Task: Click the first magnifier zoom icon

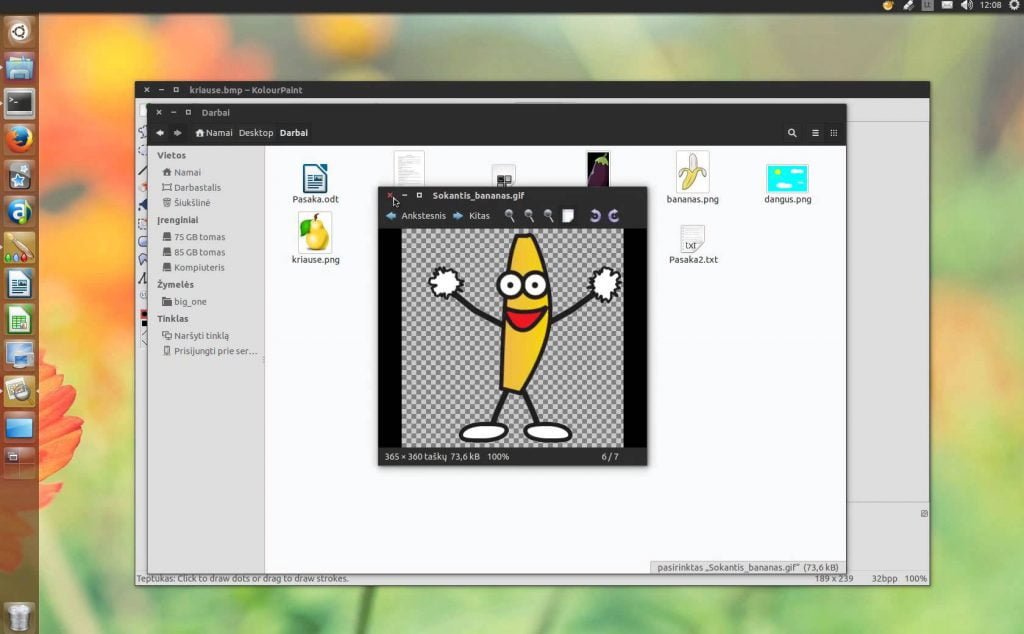Action: click(x=509, y=215)
